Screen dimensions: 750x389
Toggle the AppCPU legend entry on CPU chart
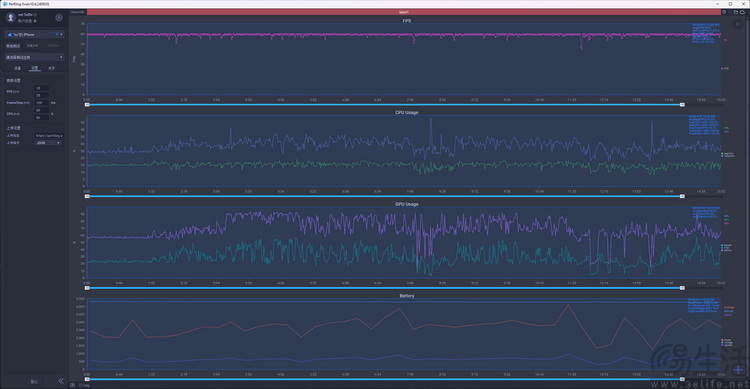point(727,154)
